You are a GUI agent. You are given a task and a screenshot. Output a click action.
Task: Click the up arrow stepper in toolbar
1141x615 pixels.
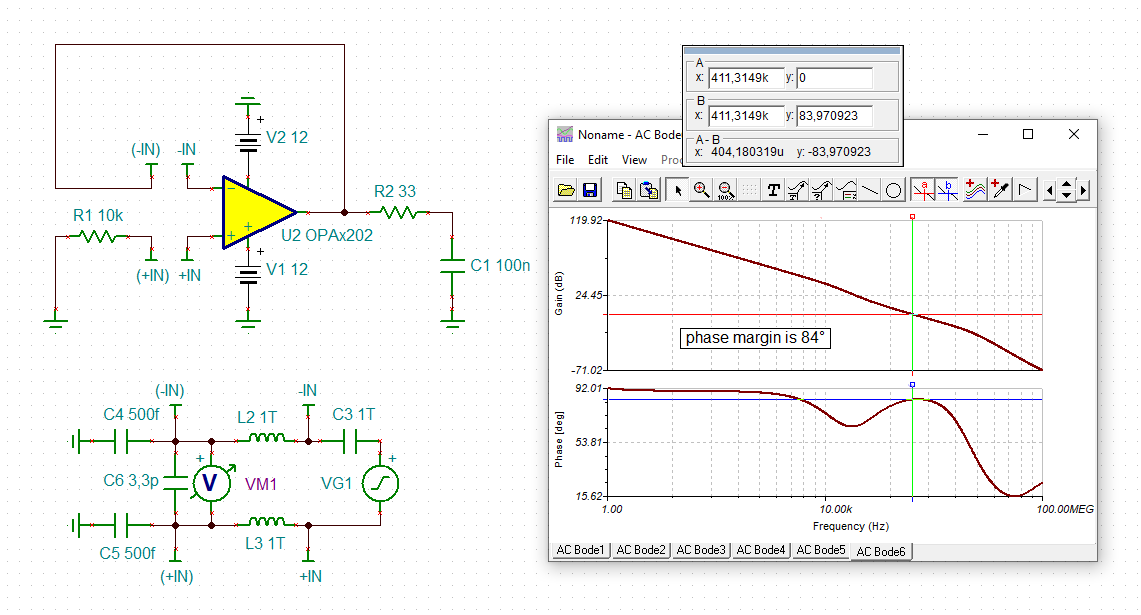click(1067, 186)
